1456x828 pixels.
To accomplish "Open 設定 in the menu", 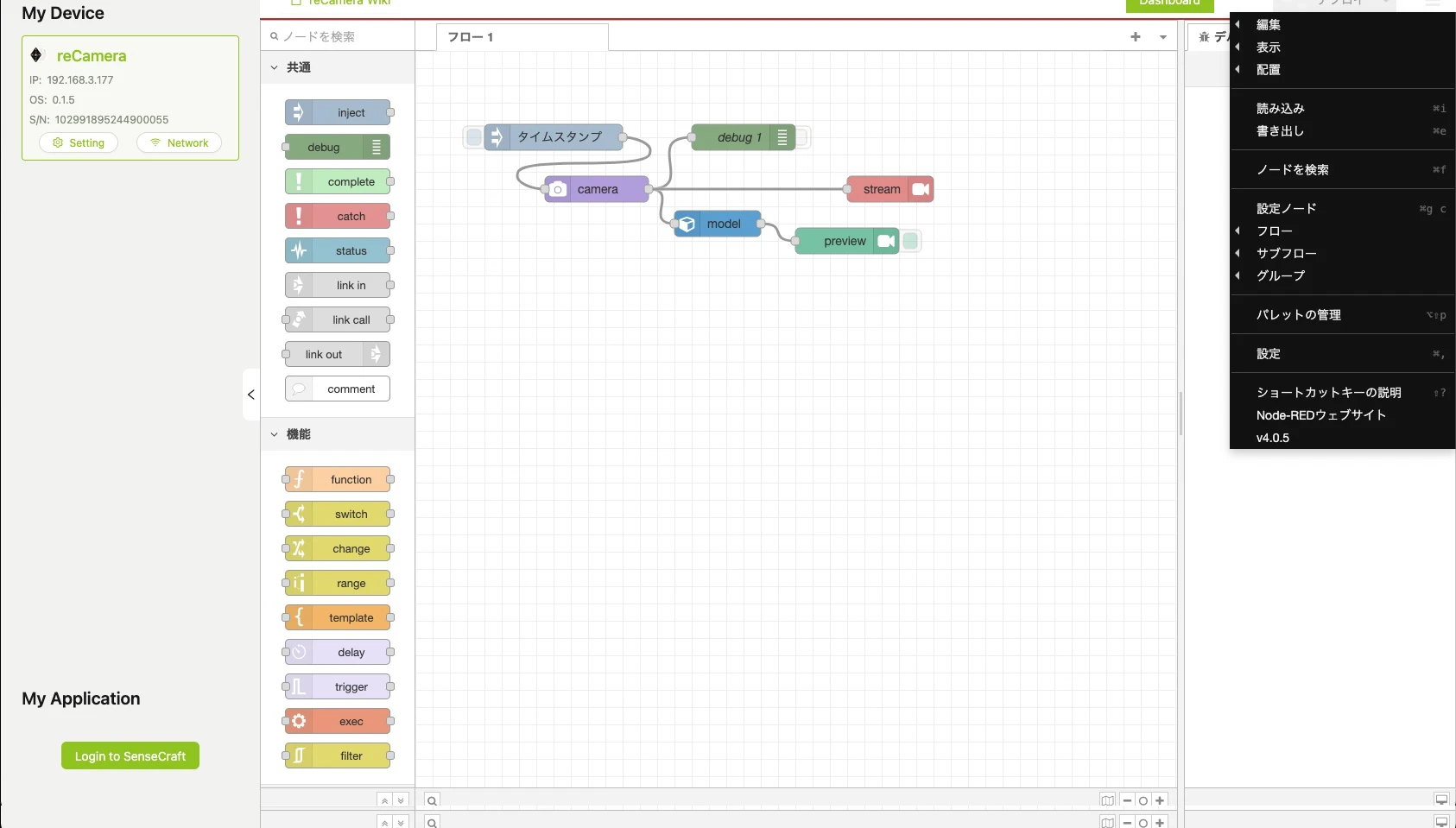I will coord(1342,354).
